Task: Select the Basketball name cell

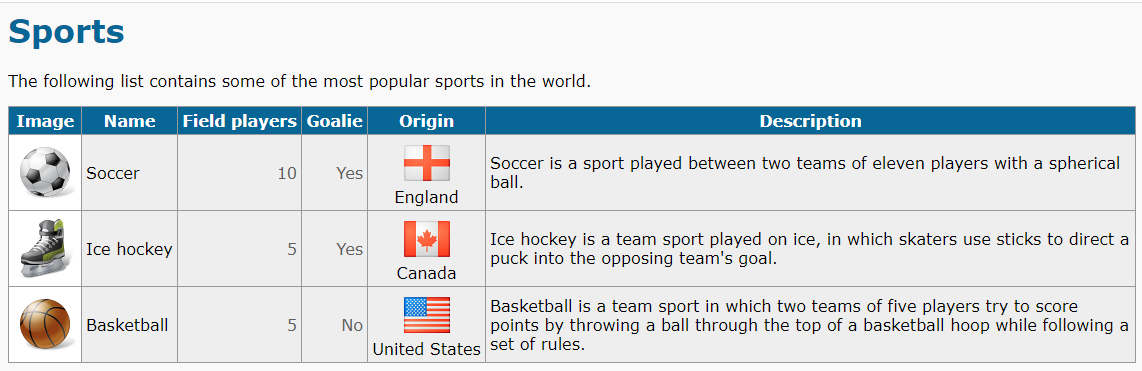Action: [130, 324]
